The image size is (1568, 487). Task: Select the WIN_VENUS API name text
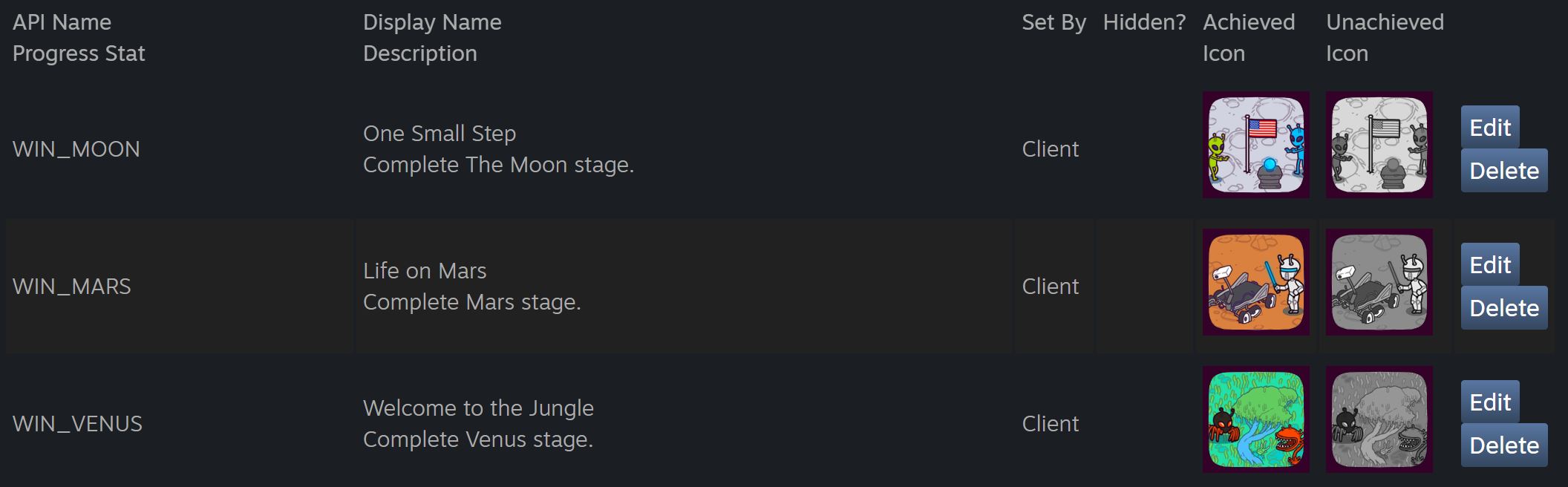coord(77,424)
